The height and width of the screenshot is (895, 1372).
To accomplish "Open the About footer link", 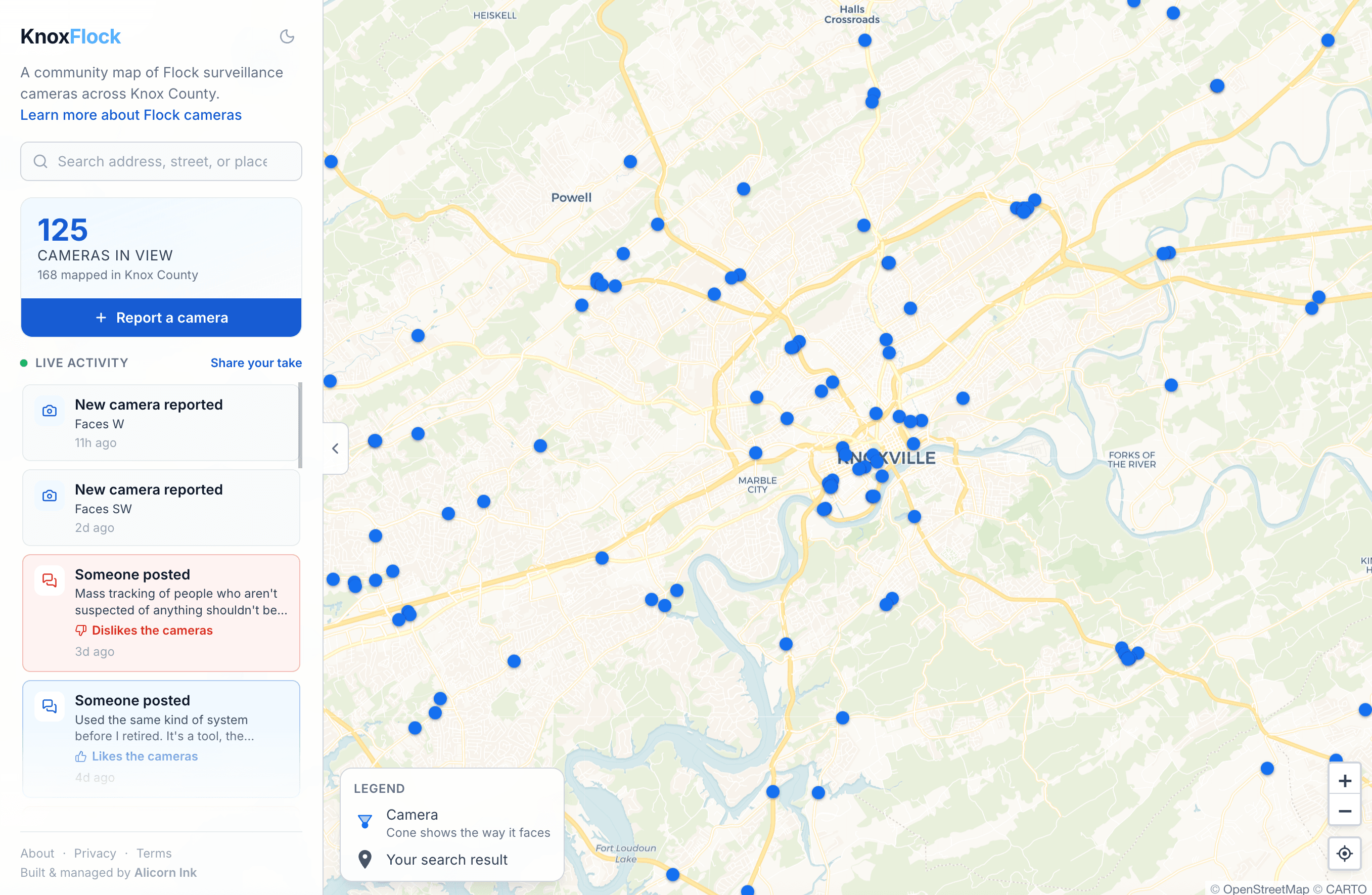I will point(37,853).
